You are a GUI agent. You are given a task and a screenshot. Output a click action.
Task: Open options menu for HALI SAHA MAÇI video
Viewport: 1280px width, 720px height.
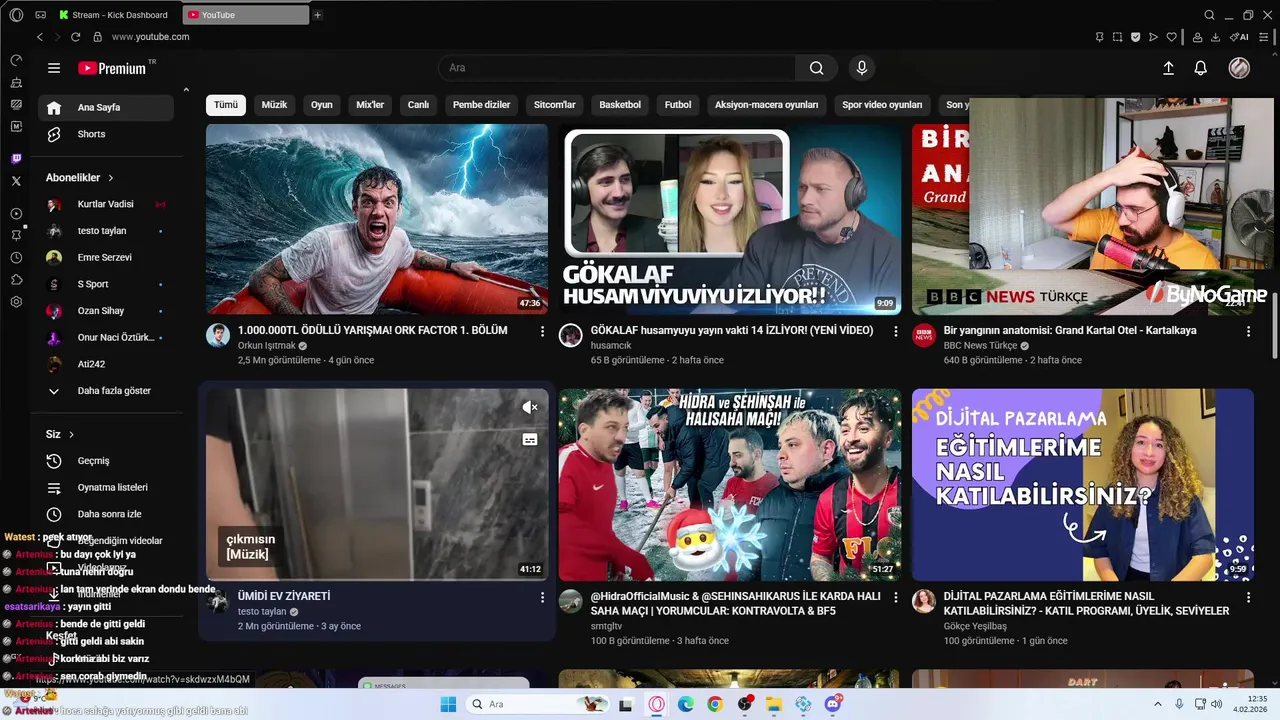click(x=896, y=597)
